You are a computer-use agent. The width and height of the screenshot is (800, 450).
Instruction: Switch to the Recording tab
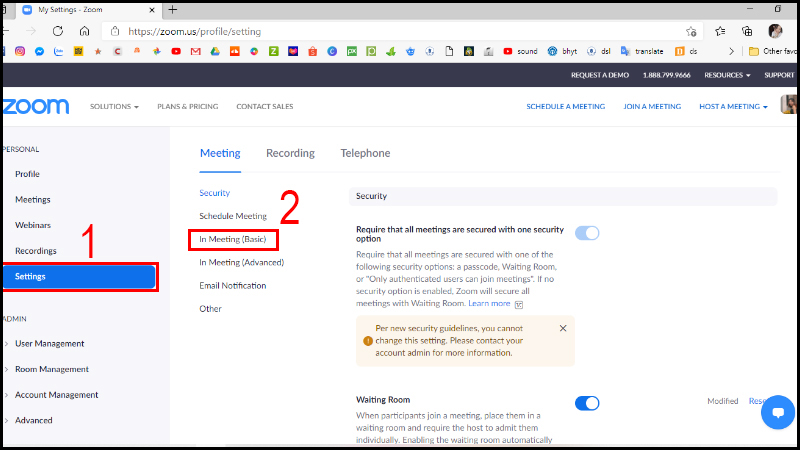[x=290, y=153]
